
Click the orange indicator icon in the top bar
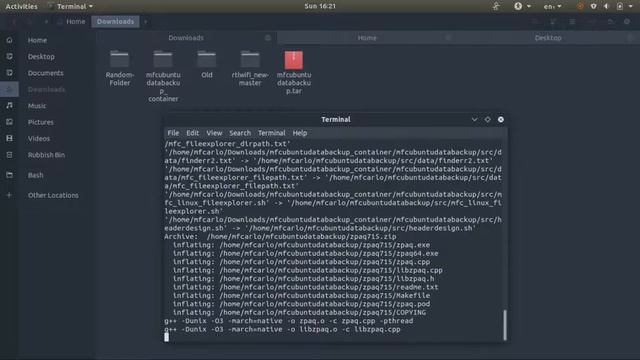tap(580, 6)
